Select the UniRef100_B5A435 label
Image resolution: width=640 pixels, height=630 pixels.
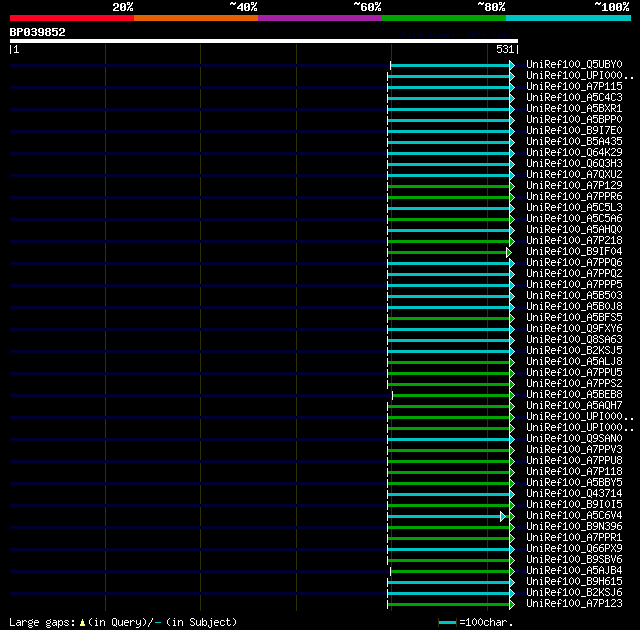[574, 142]
